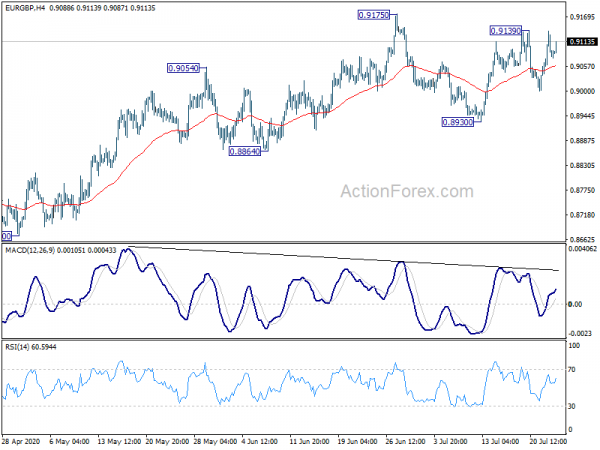Click the RSI(14) 60.5944 indicator label
Screen dimensions: 600x450
(x=31, y=347)
